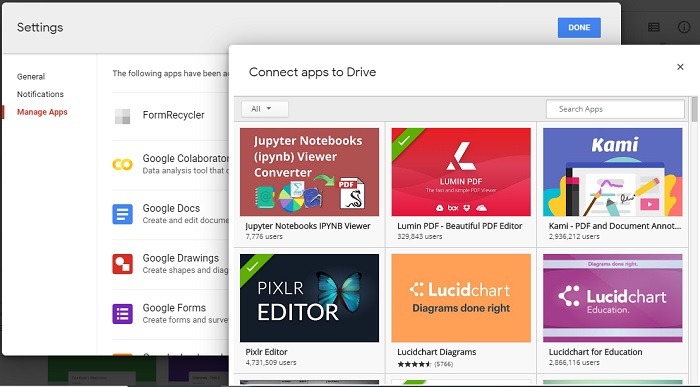Viewport: 700px width, 387px height.
Task: Open the All category filter dropdown
Action: click(265, 109)
